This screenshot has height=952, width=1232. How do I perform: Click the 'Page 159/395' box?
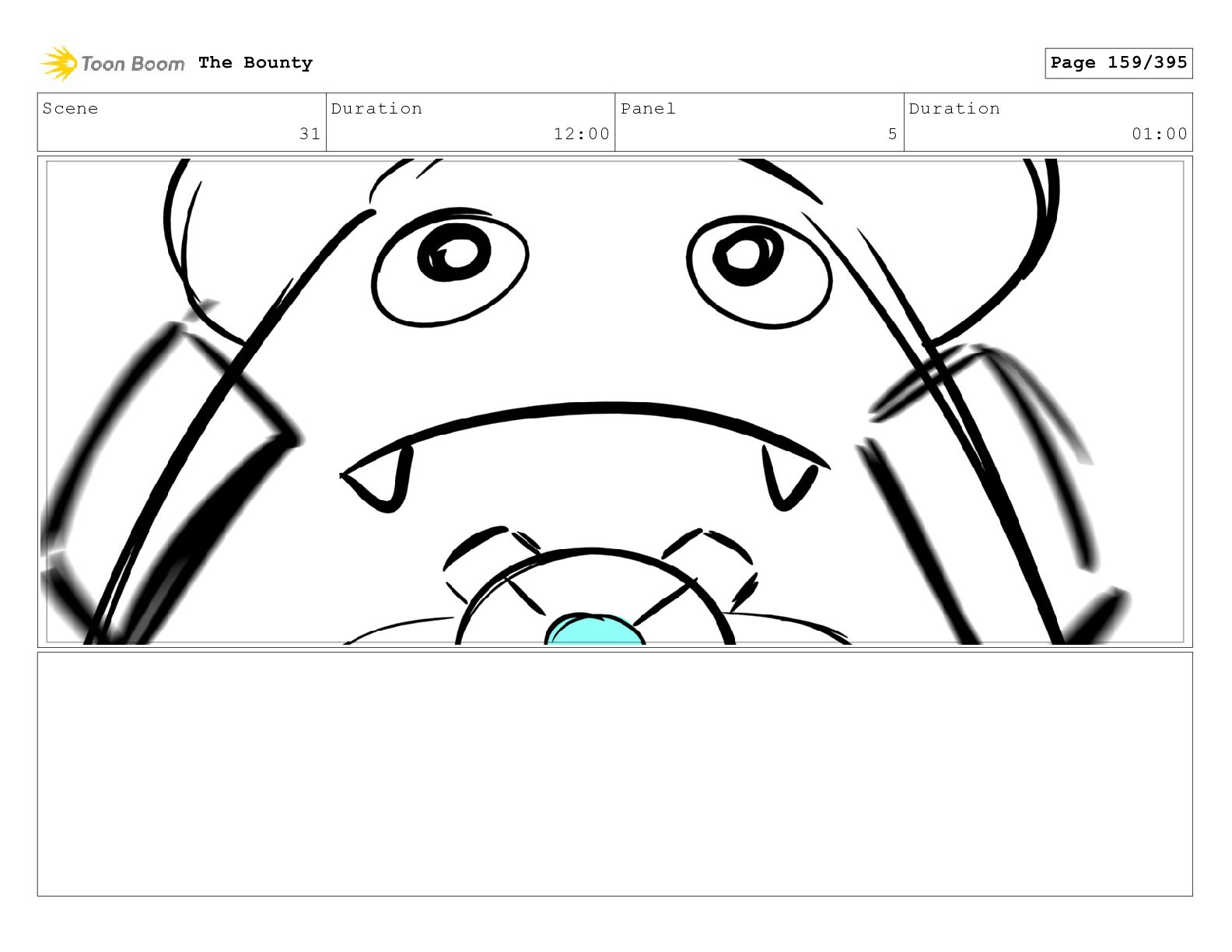click(1118, 63)
